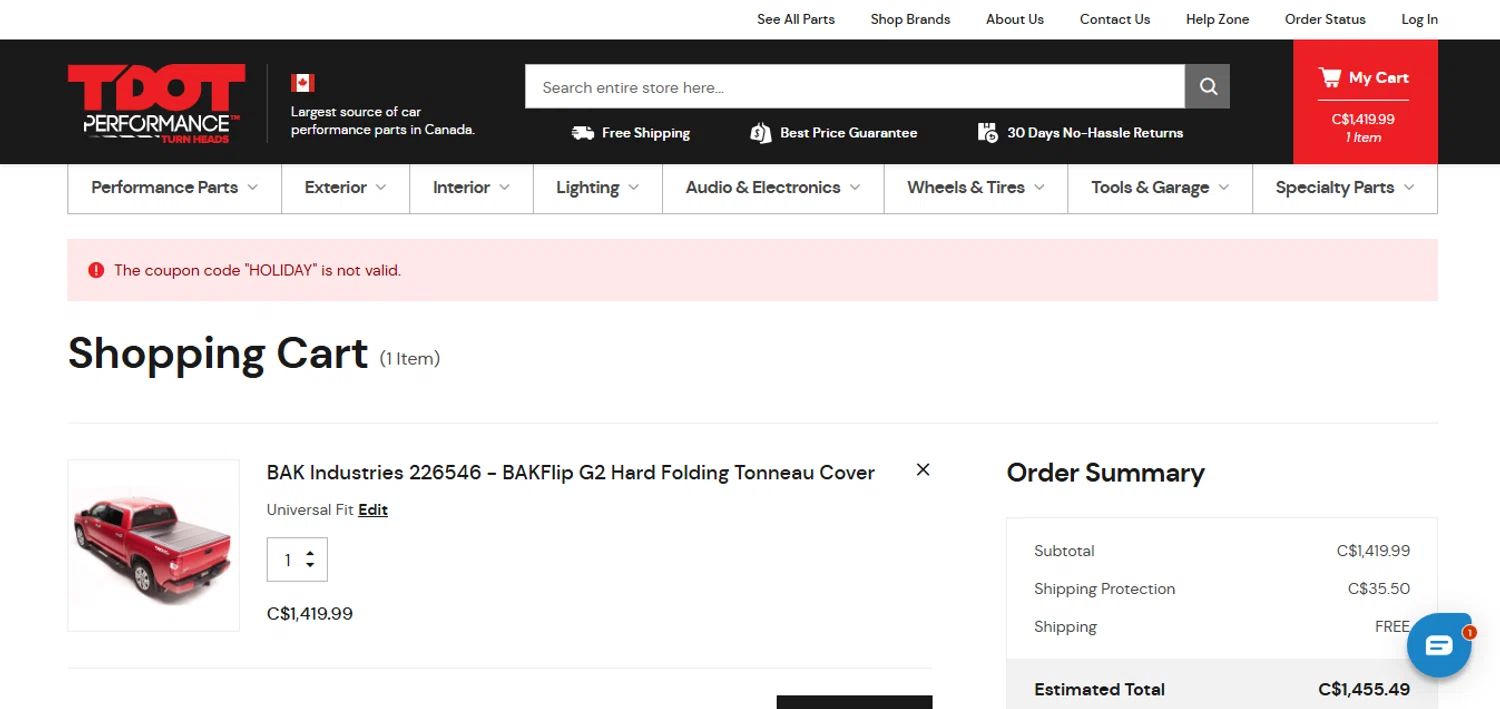Click the Shopping Cart heading
Viewport: 1500px width, 709px height.
(218, 353)
